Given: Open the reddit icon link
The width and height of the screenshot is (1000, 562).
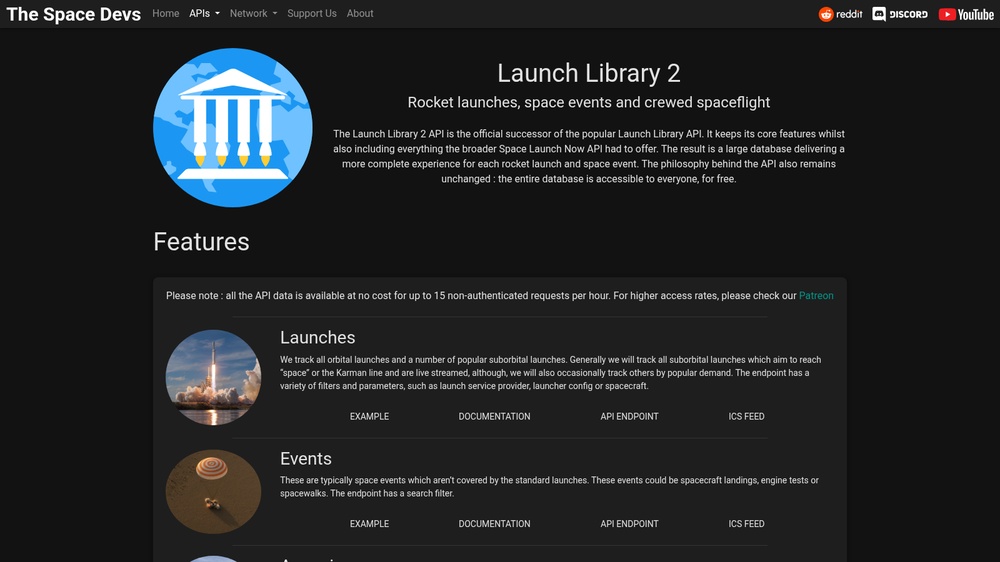Looking at the screenshot, I should (x=840, y=14).
